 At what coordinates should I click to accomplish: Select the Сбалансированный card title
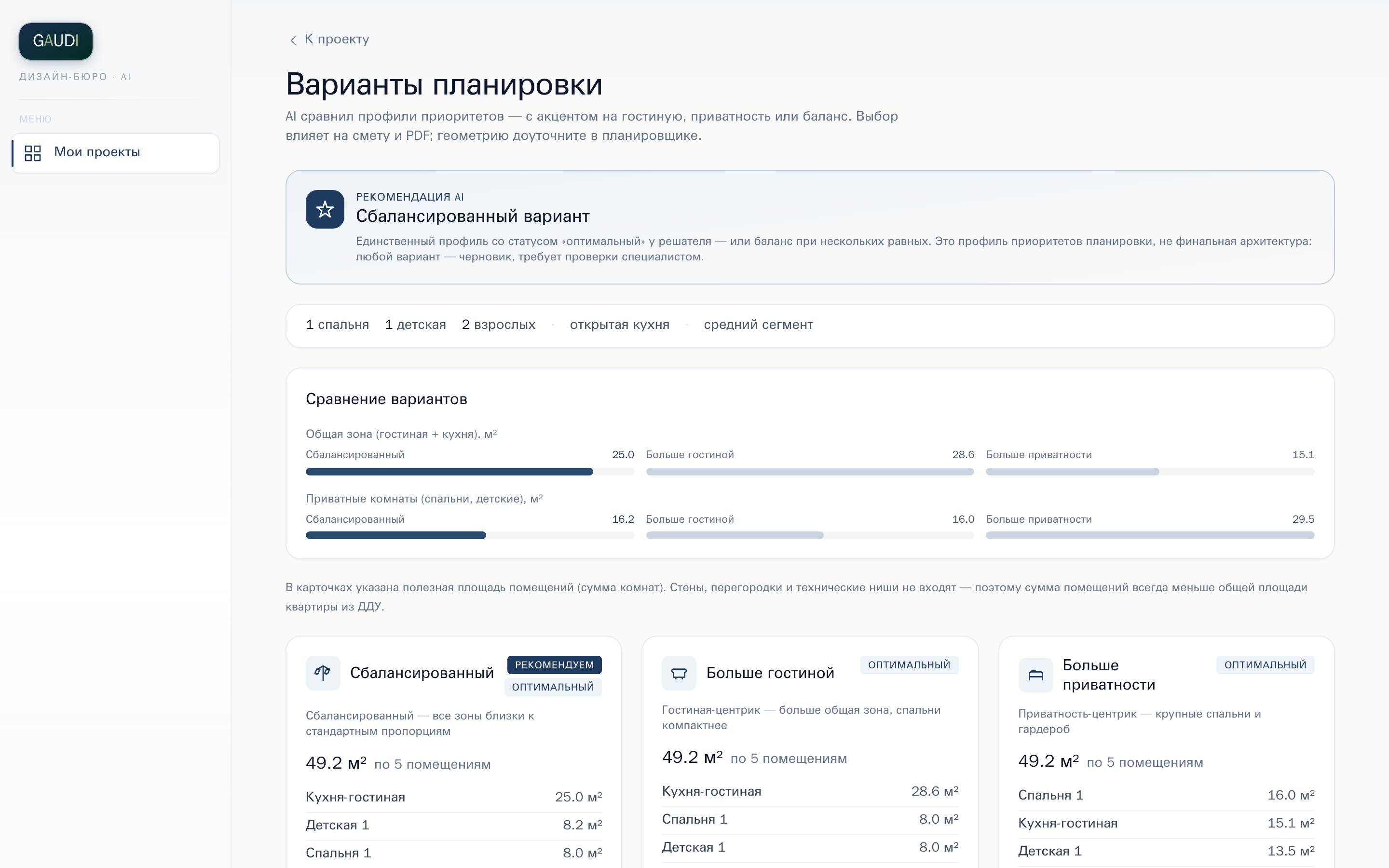tap(422, 673)
